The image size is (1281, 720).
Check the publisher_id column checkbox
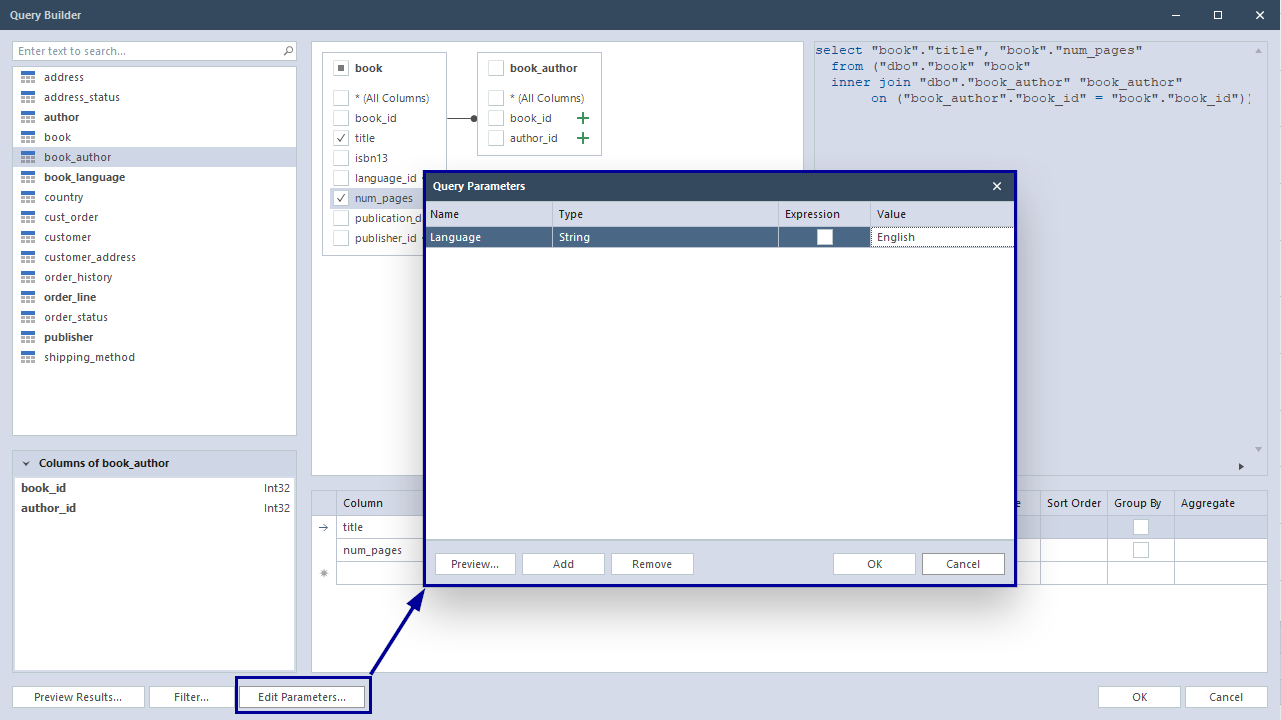pyautogui.click(x=341, y=238)
